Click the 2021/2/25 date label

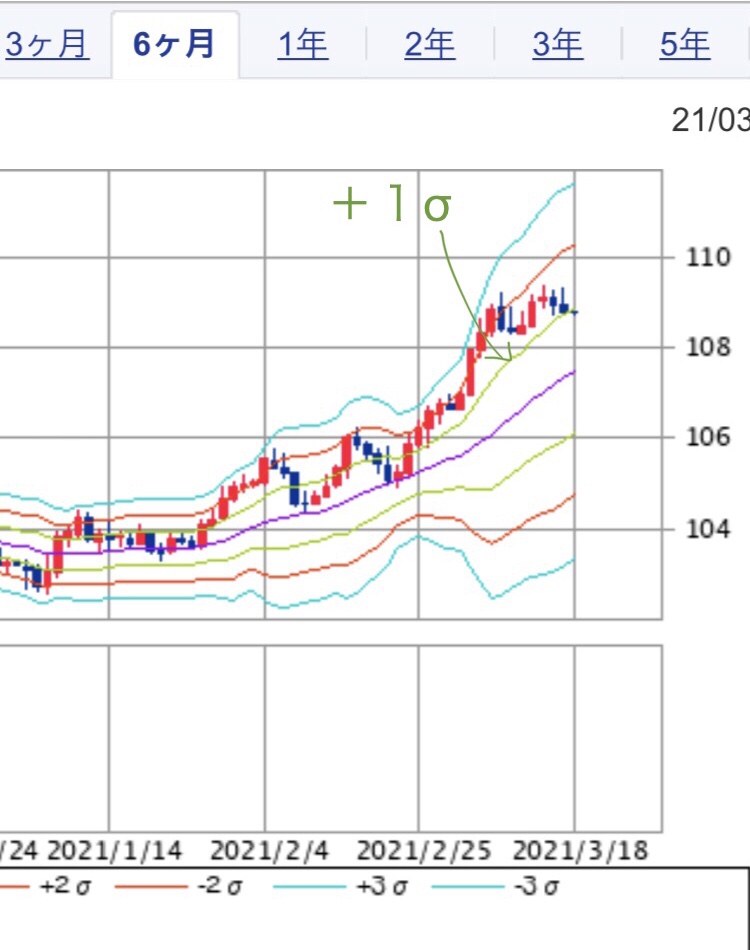423,851
